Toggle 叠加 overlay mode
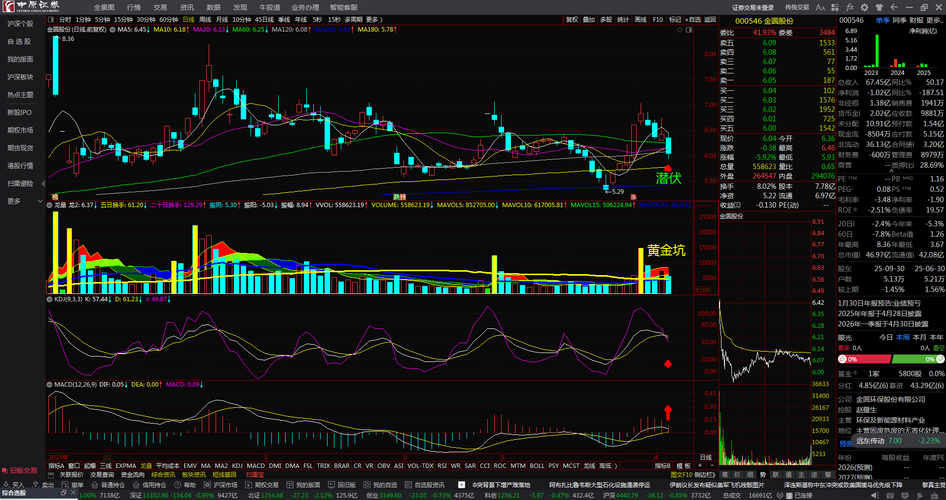946x500 pixels. [589, 19]
